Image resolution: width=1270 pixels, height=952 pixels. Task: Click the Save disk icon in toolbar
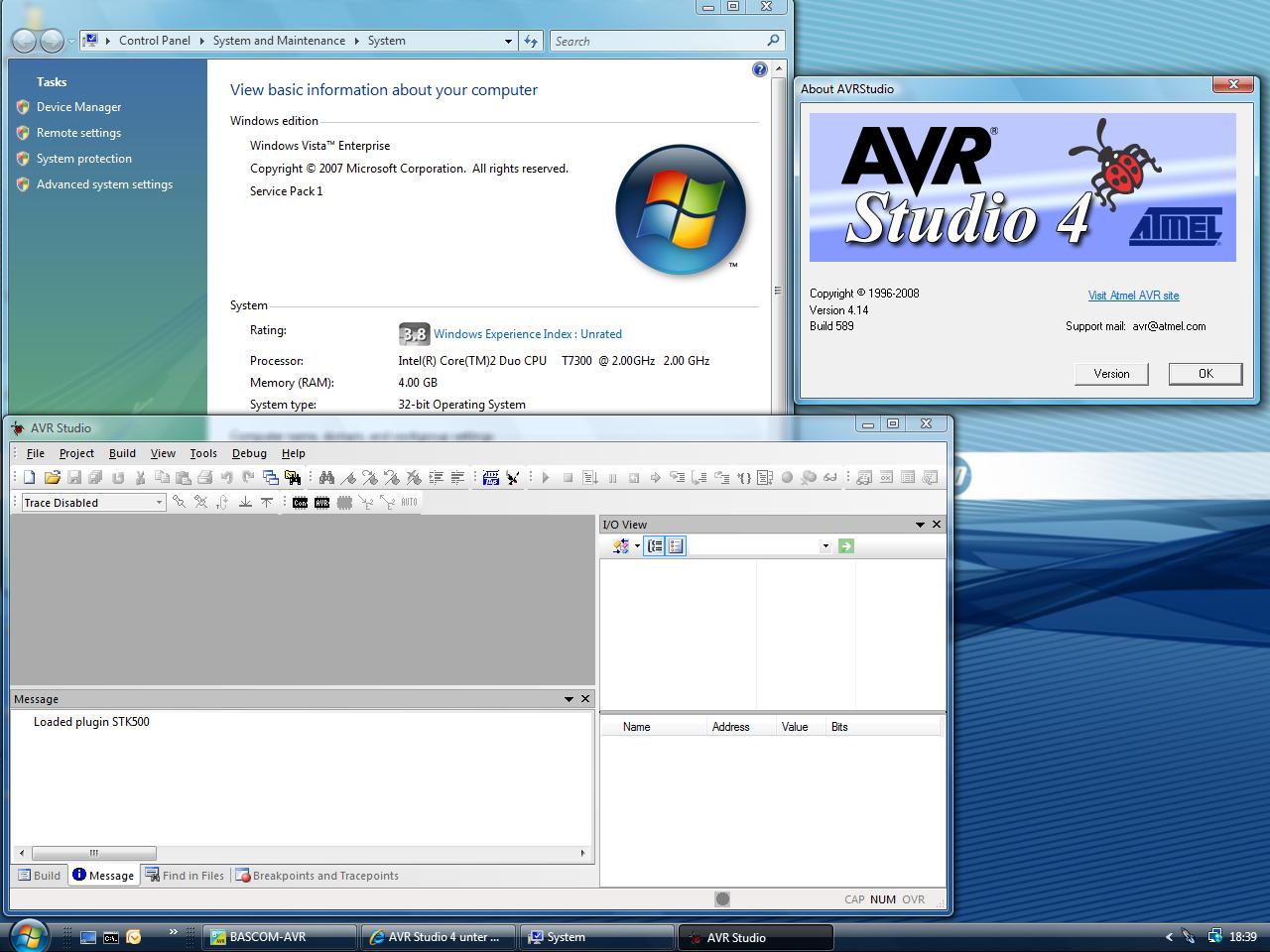click(73, 478)
